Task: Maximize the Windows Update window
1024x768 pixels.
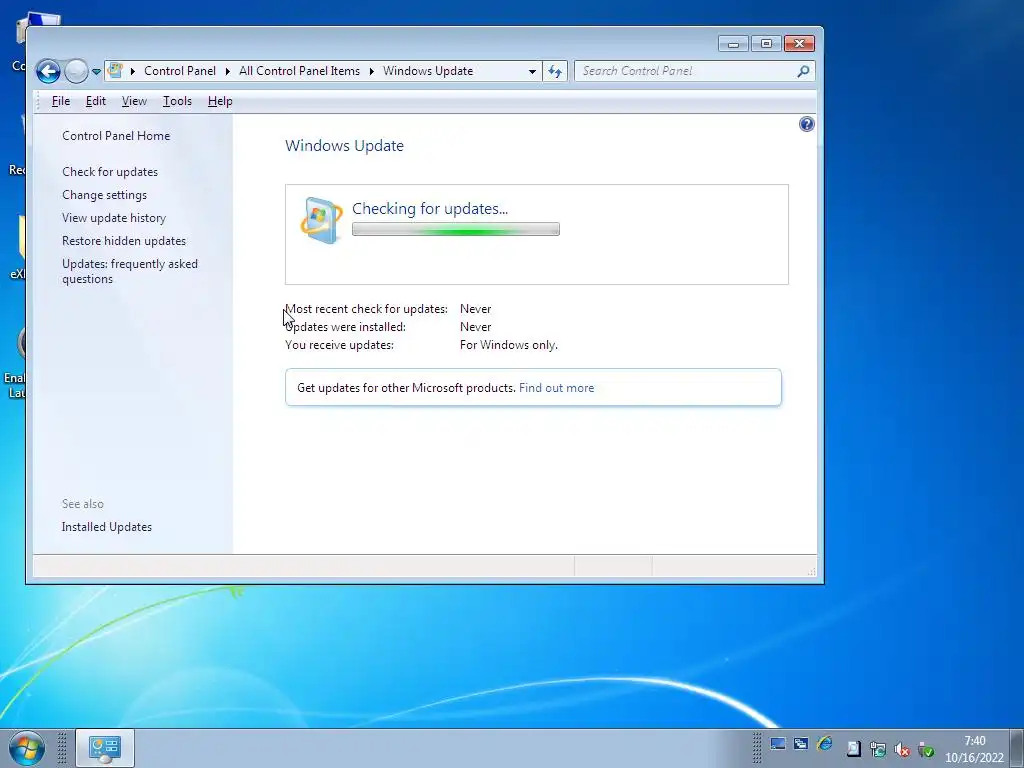Action: [x=766, y=44]
